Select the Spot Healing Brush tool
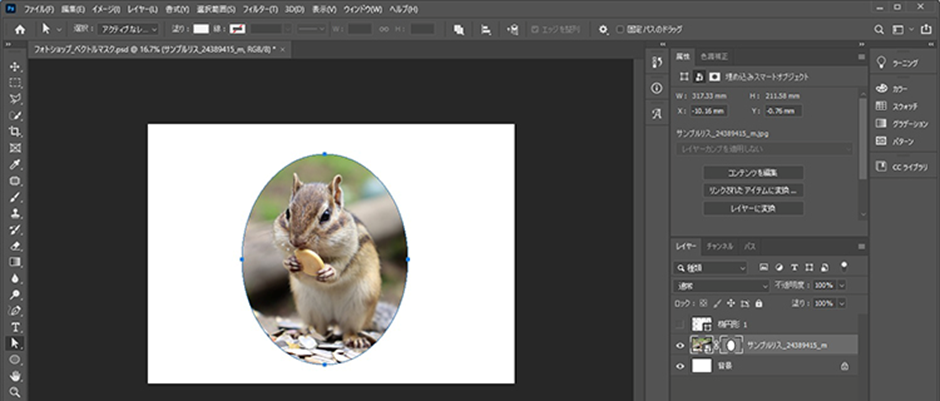This screenshot has height=401, width=940. tap(15, 181)
